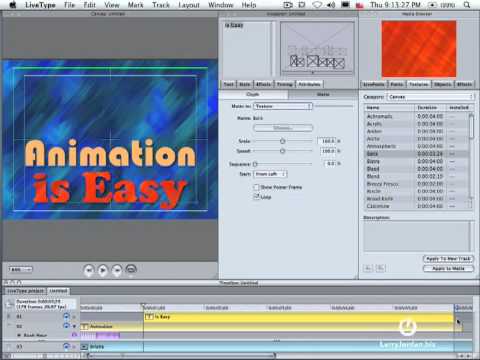Click Apply To New Track button
The image size is (480, 360).
point(448,259)
